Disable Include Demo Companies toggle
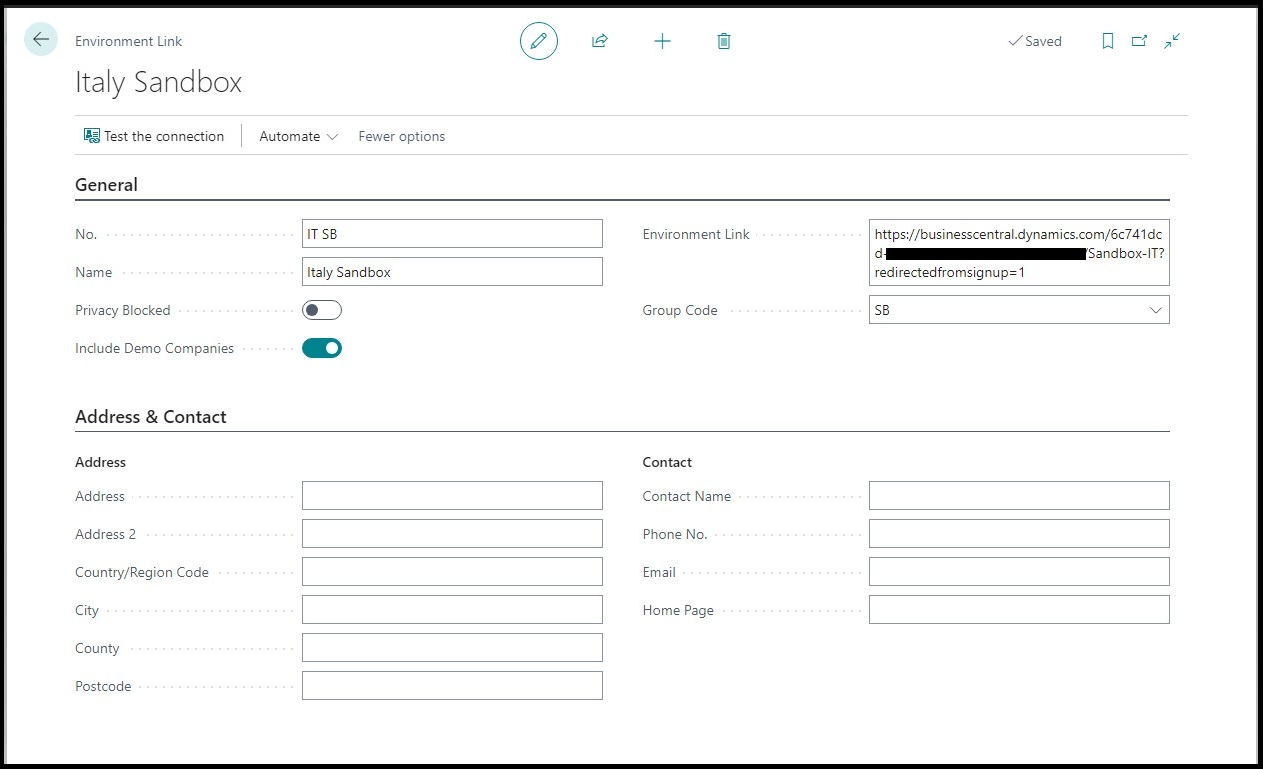Viewport: 1263px width, 769px height. pos(322,348)
